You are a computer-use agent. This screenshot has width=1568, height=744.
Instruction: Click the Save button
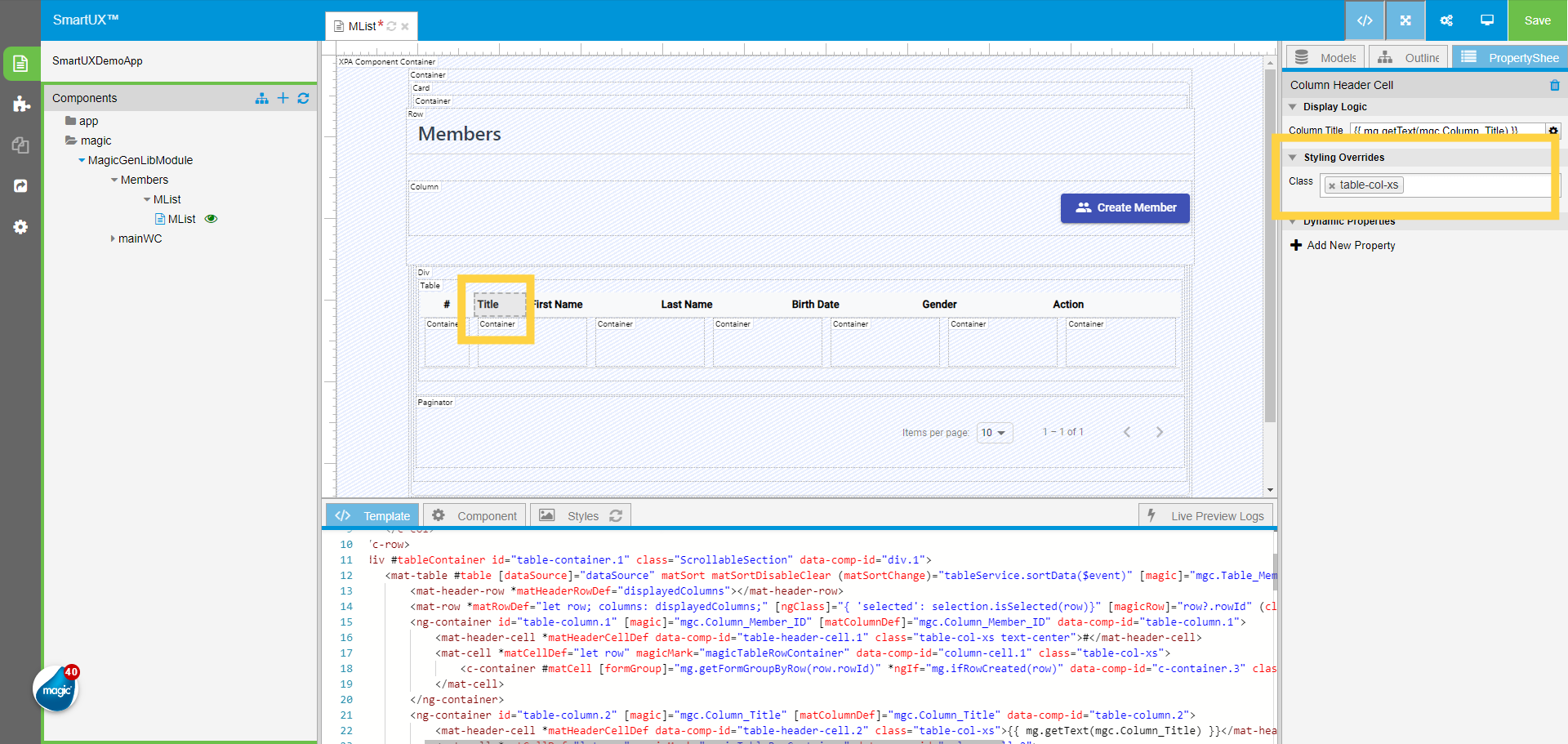(x=1537, y=20)
